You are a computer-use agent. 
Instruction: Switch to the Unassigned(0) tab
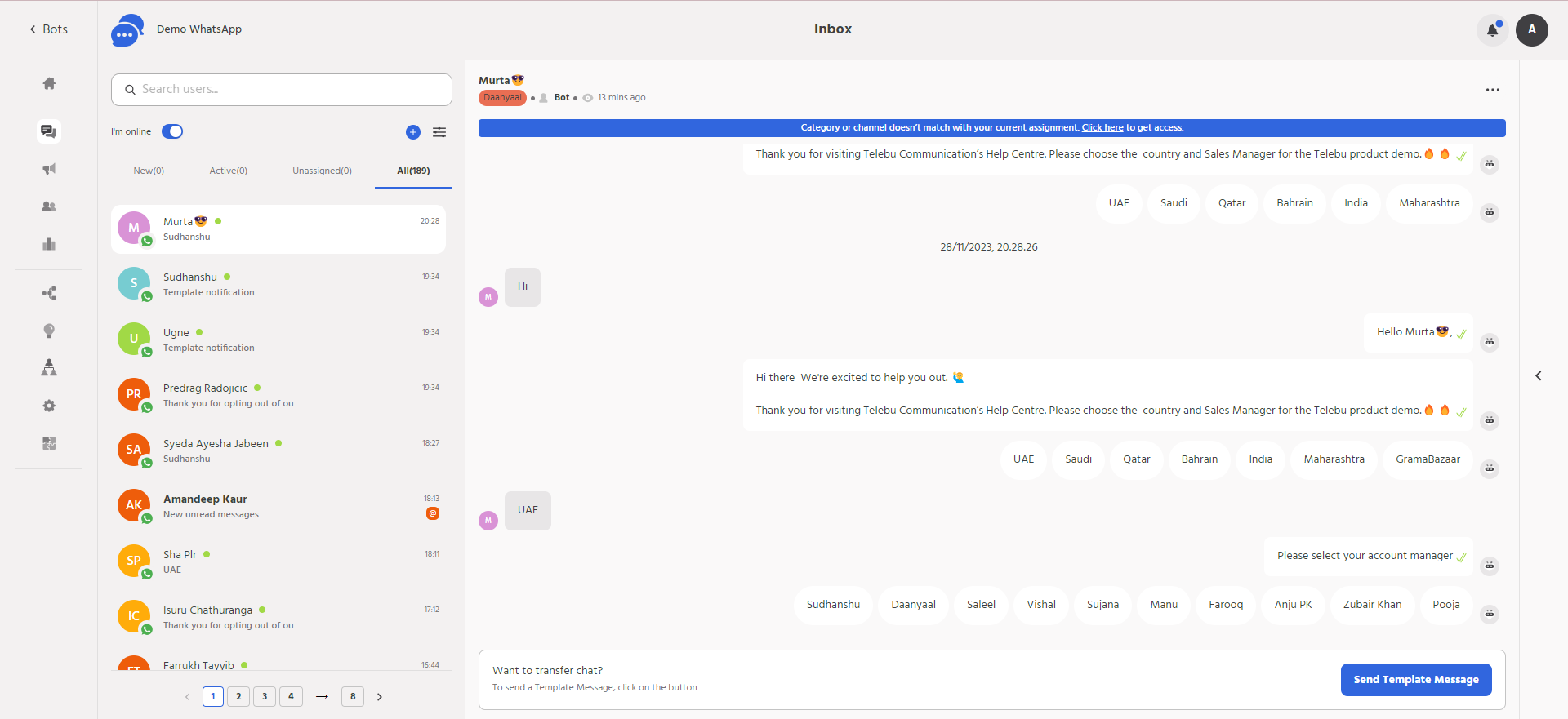point(323,171)
